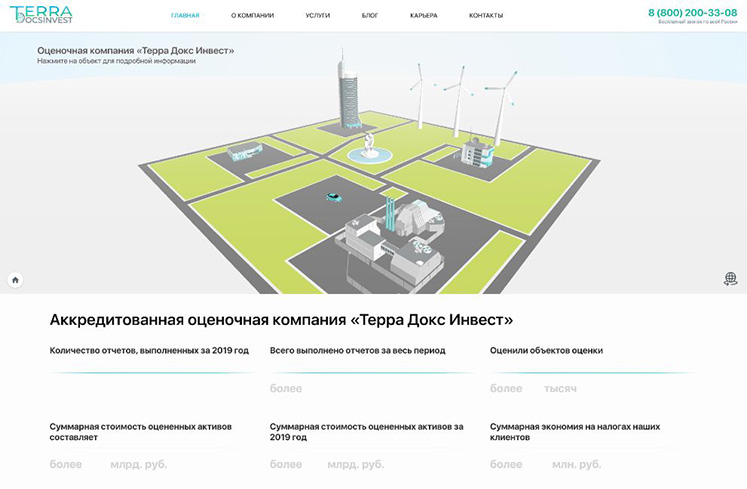
Task: Click text Суммарная стоимость оцененных активов за 2019 год
Action: coord(366,432)
